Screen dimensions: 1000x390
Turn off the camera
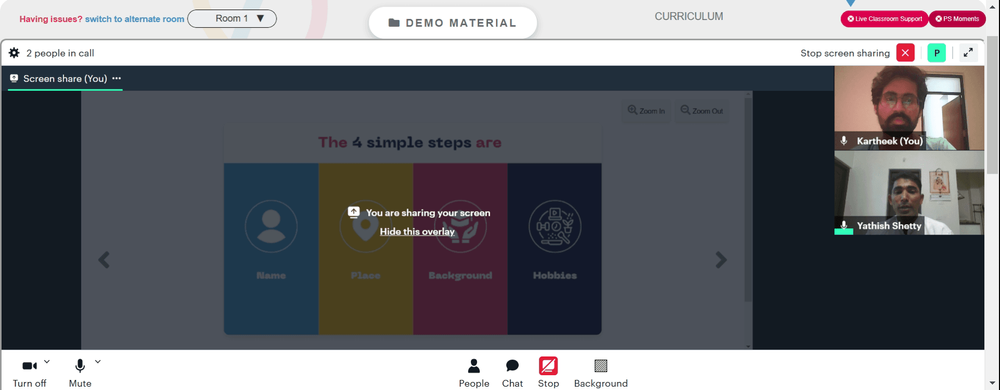tap(29, 373)
